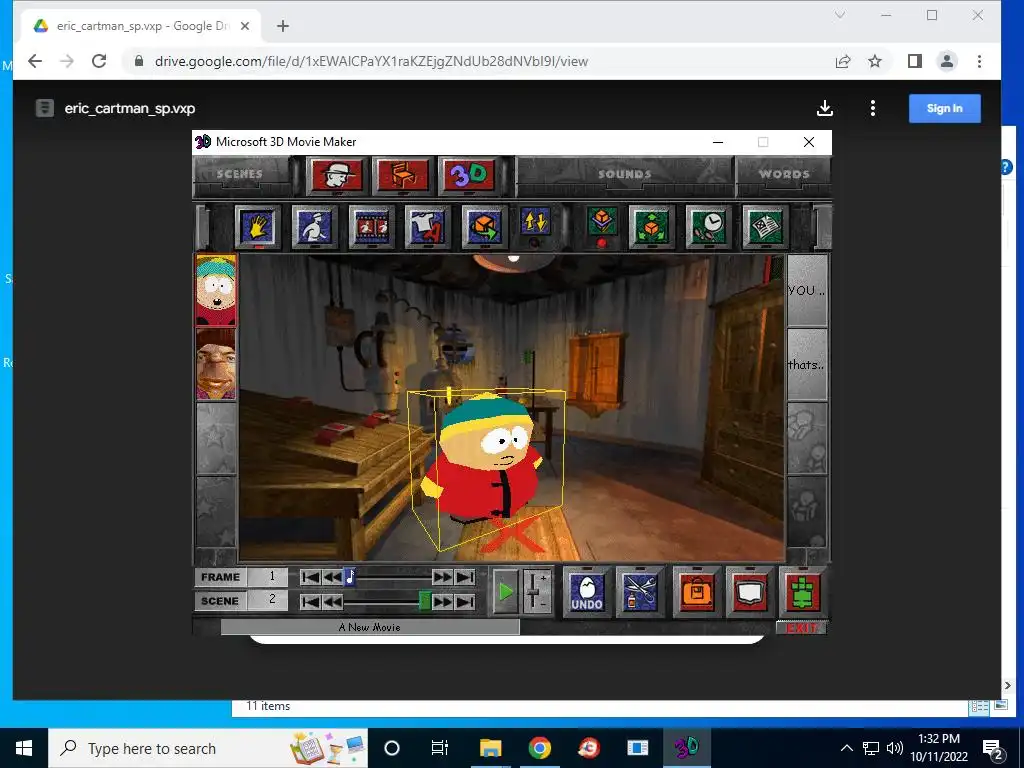This screenshot has height=768, width=1024.
Task: Select the brown-haired man actor thumbnail
Action: click(216, 364)
